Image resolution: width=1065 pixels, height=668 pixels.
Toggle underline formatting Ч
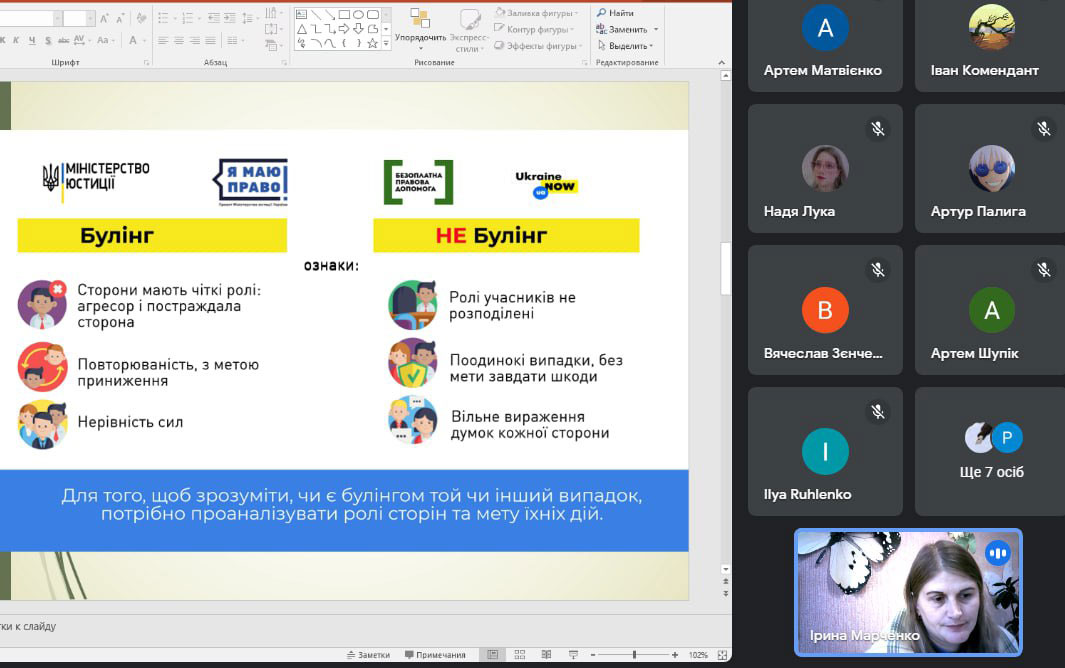(x=32, y=40)
